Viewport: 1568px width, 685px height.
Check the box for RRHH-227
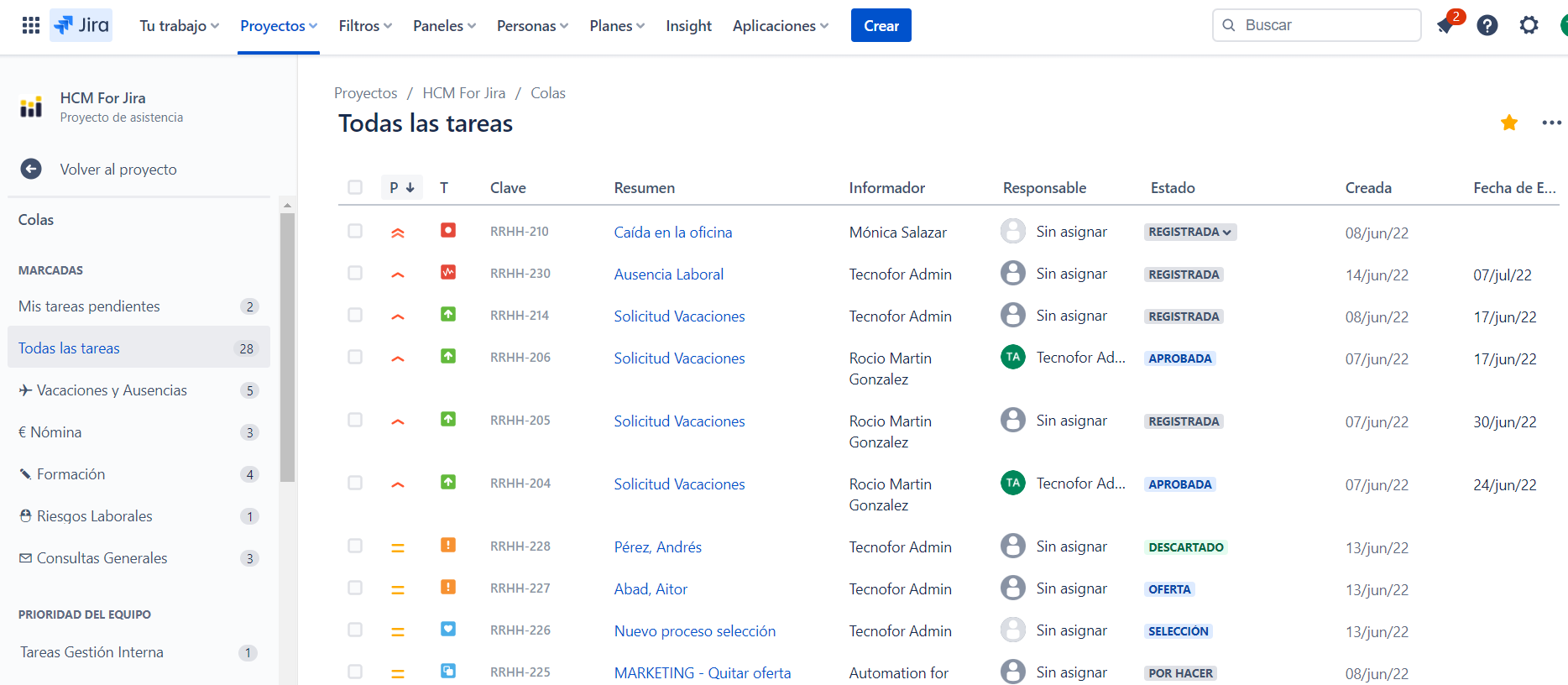pyautogui.click(x=355, y=588)
